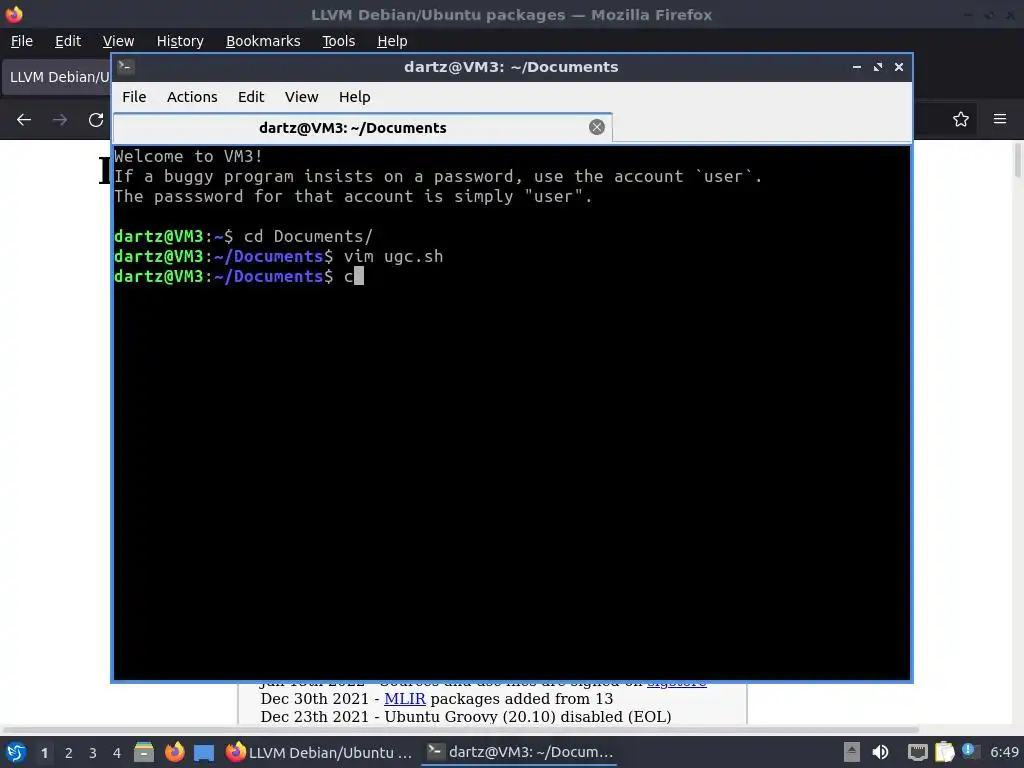Close the terminal window
Image resolution: width=1024 pixels, height=768 pixels.
(x=899, y=67)
